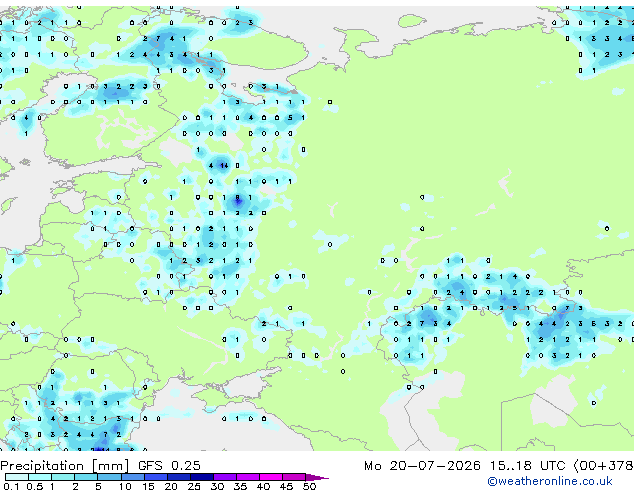Click the '0.5' legend scale label
This screenshot has height=490, width=634.
(34, 486)
